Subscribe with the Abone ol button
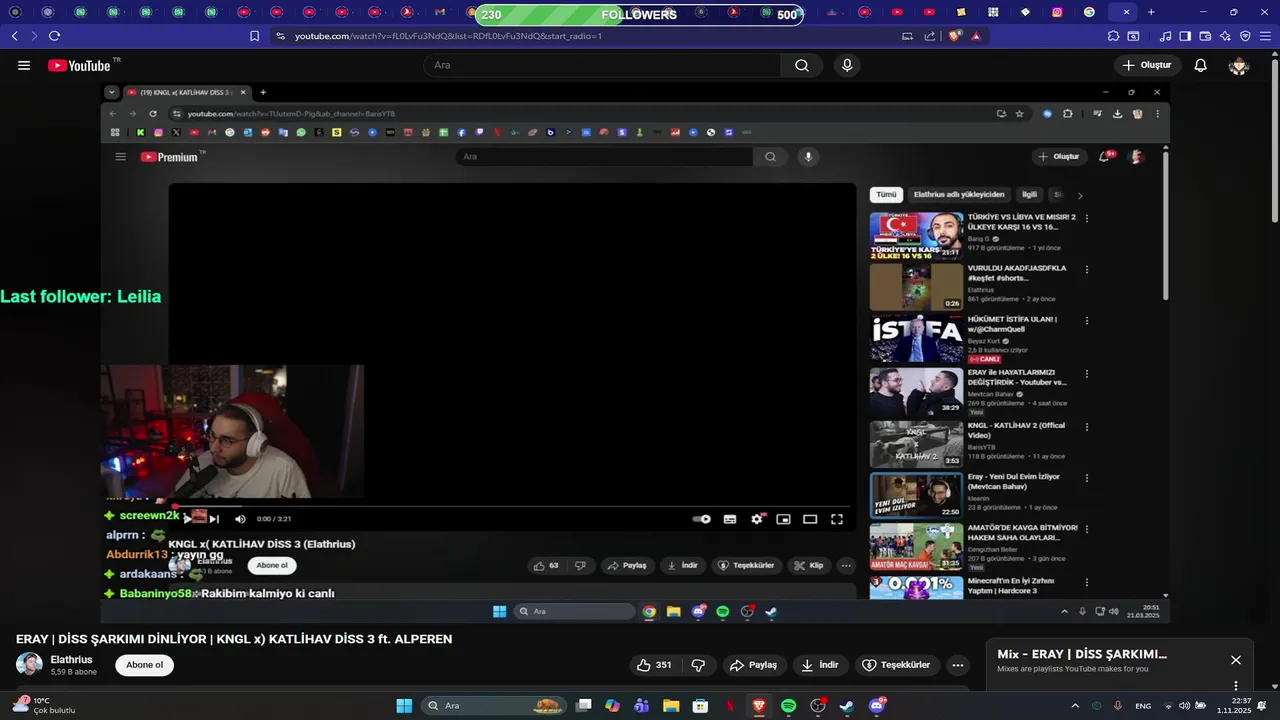The width and height of the screenshot is (1280, 720). pos(144,665)
